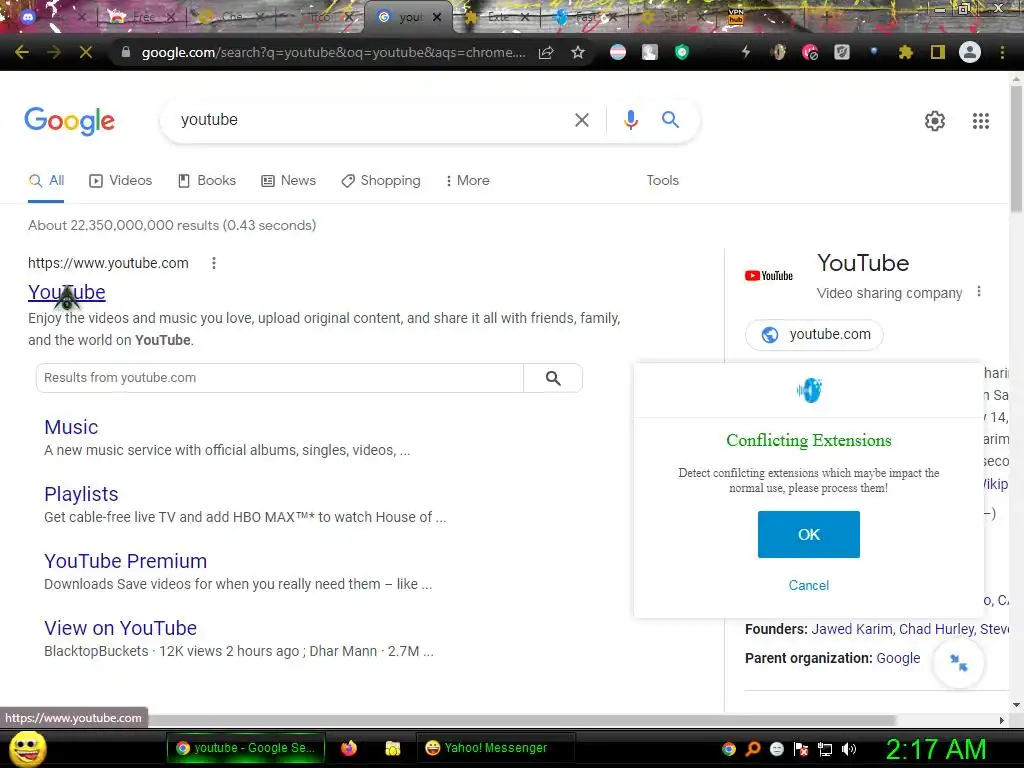
Task: Cancel the Conflicting Extensions dialog
Action: point(808,586)
